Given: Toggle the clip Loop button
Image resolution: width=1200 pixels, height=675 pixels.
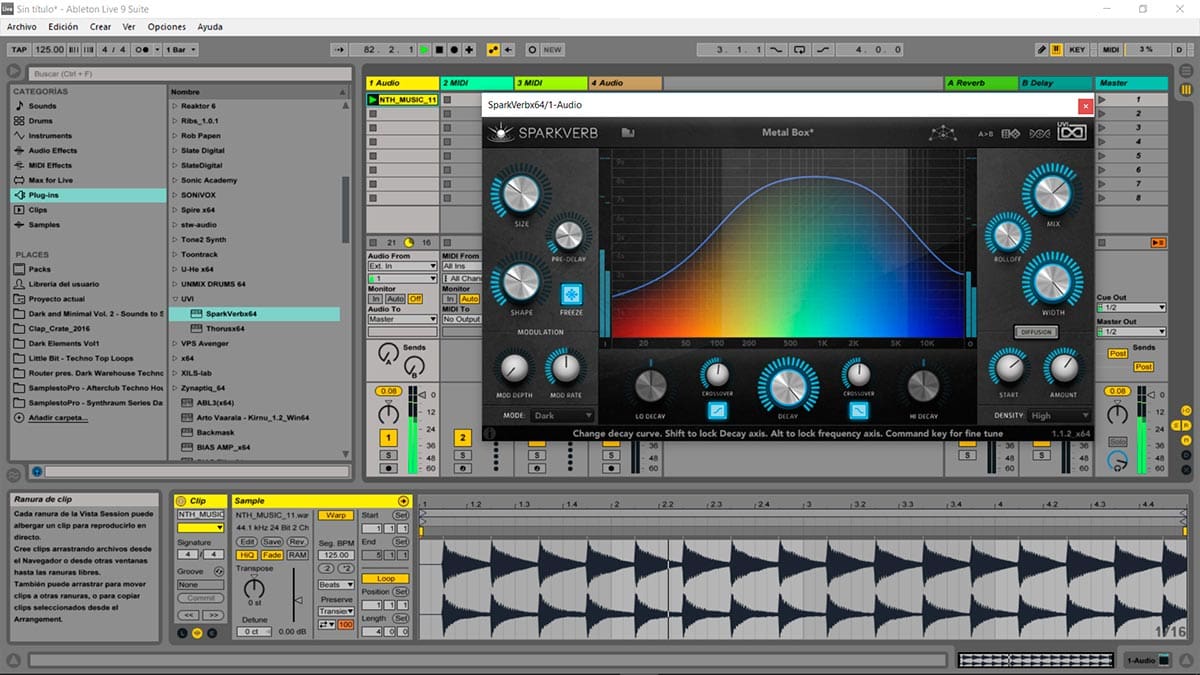Looking at the screenshot, I should (385, 579).
